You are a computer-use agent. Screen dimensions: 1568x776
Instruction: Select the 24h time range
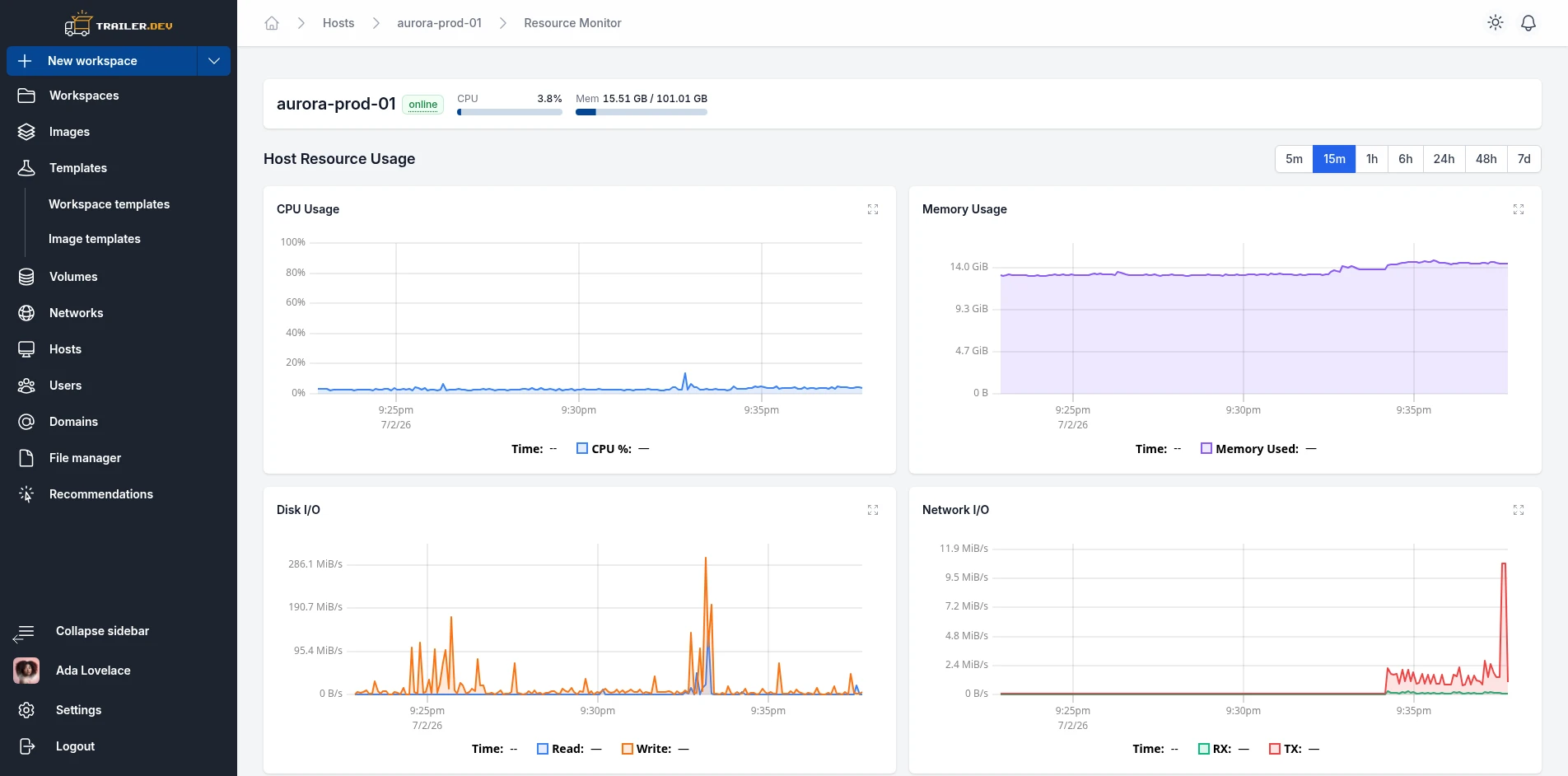click(x=1444, y=159)
